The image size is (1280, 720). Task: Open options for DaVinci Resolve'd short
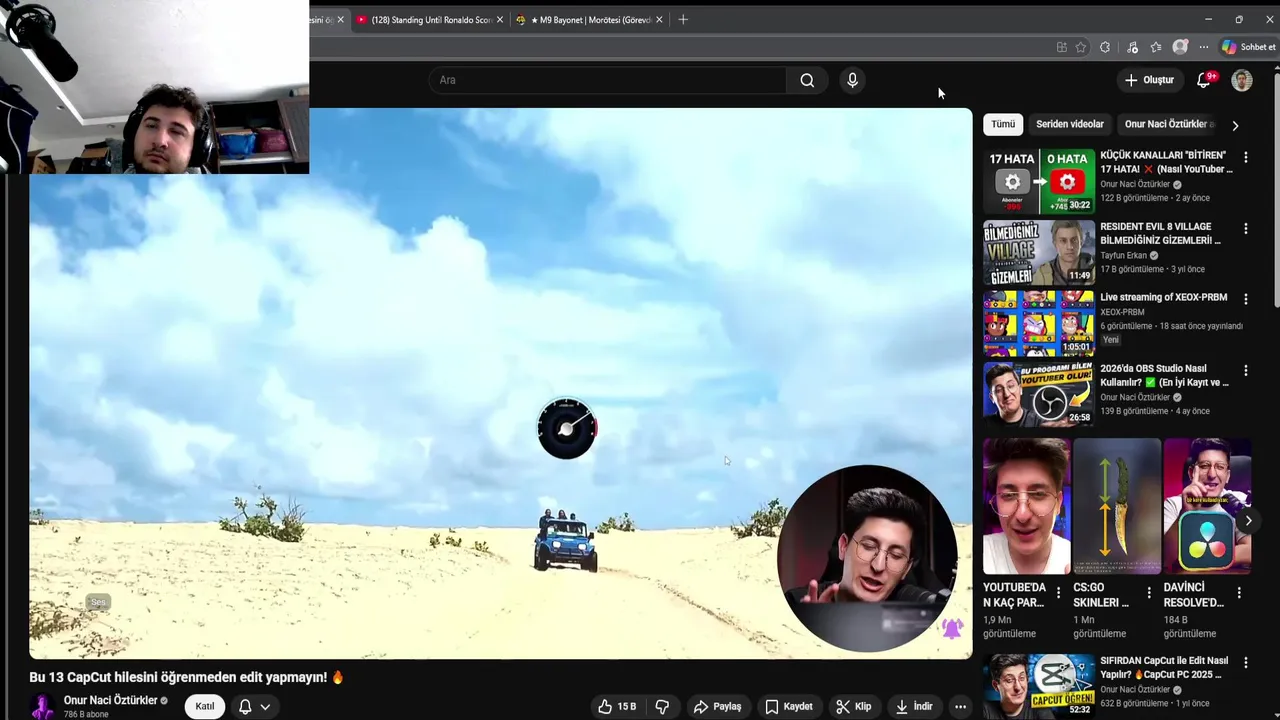1238,592
